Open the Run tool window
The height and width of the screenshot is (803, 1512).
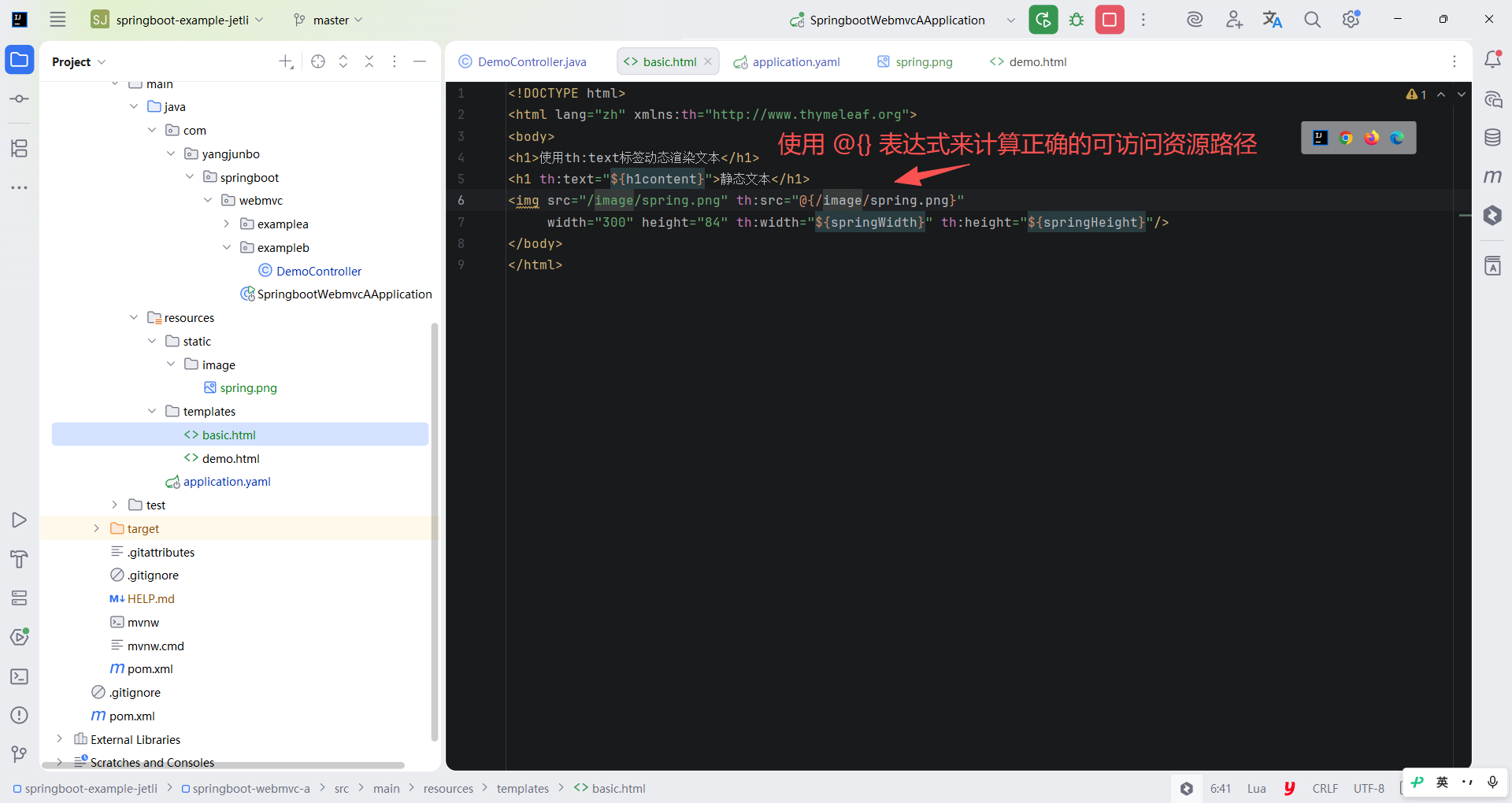pos(20,520)
